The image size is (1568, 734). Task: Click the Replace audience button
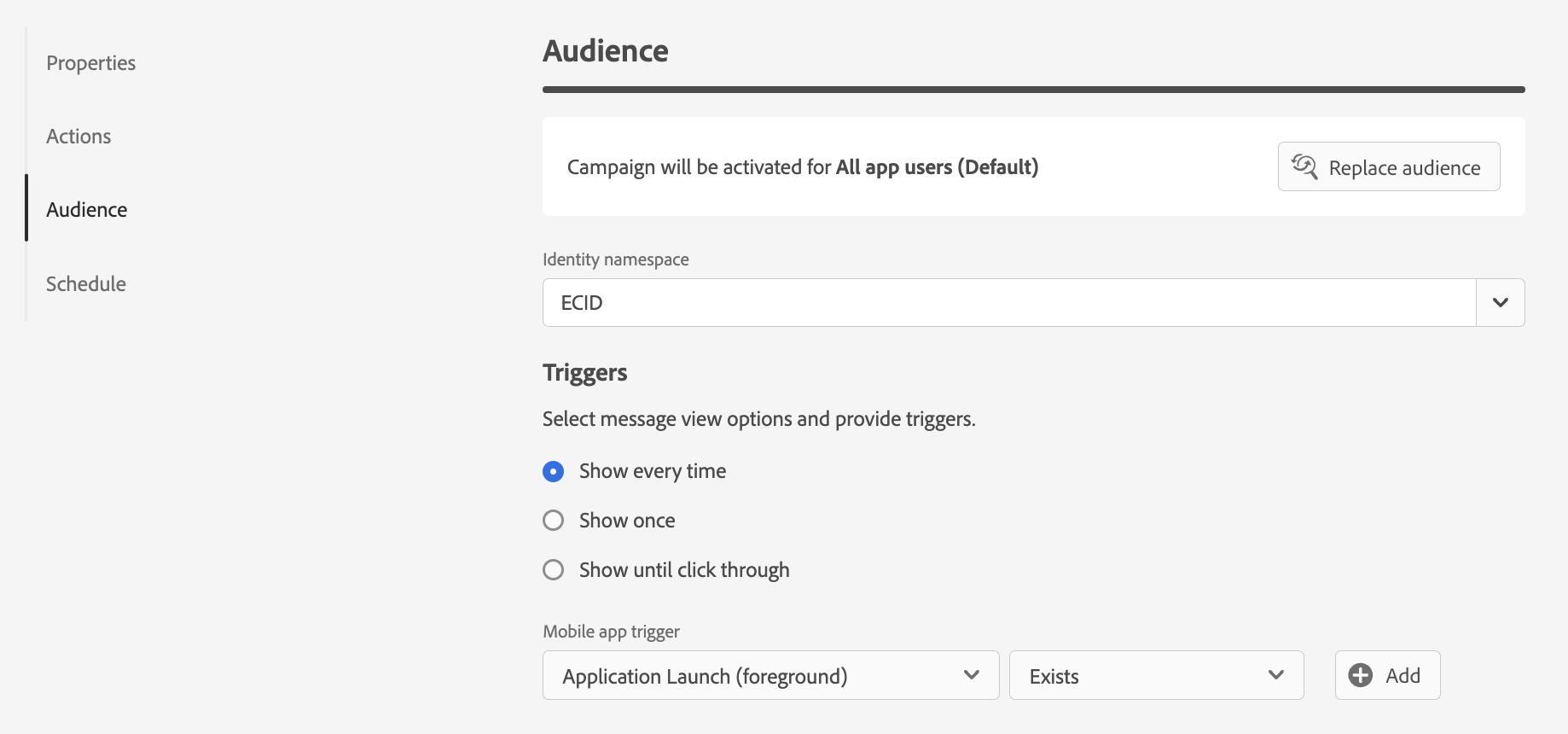(1389, 166)
